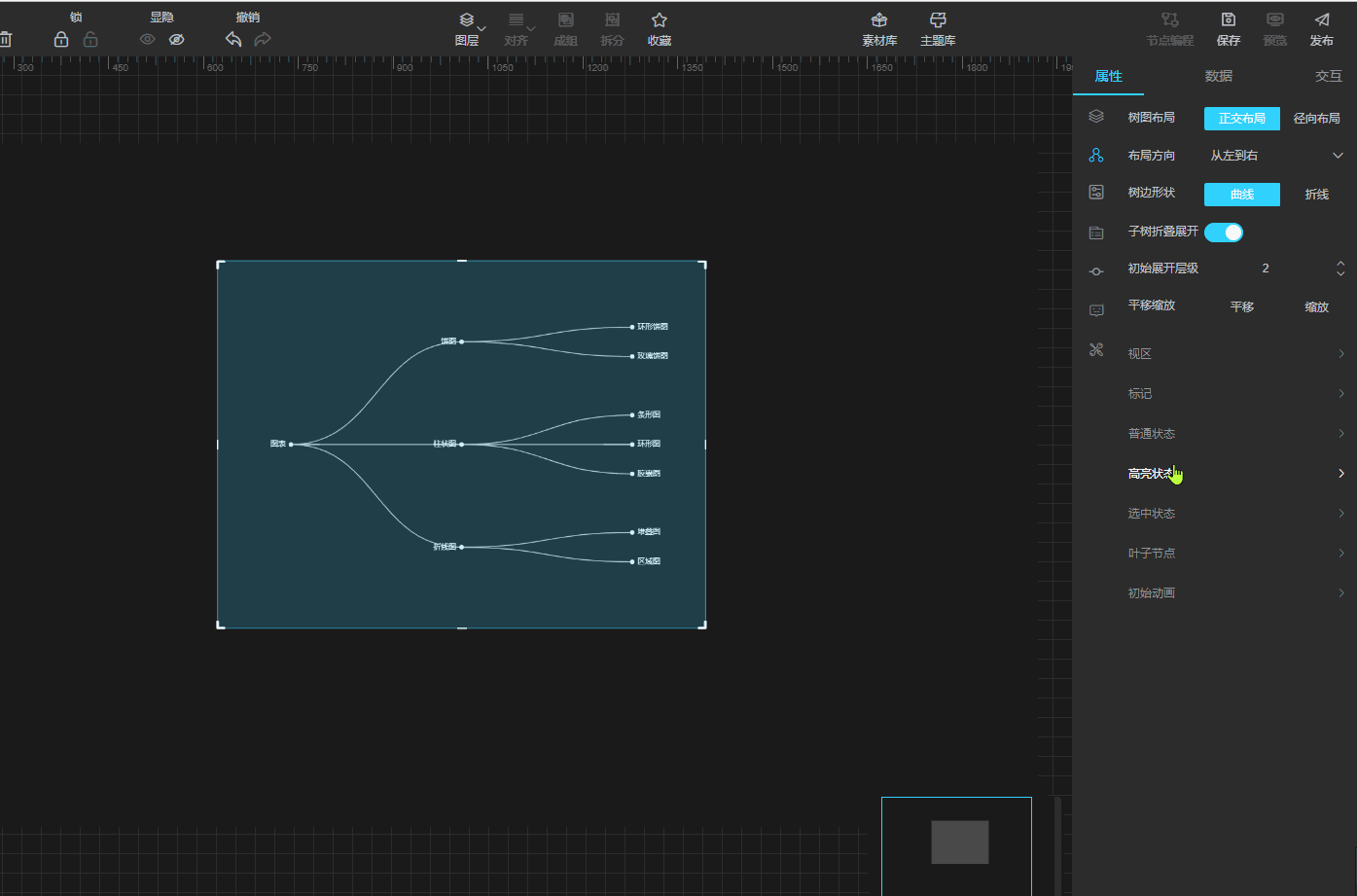This screenshot has height=896, width=1357.
Task: Click the 拆分 ungroup icon
Action: pyautogui.click(x=612, y=29)
